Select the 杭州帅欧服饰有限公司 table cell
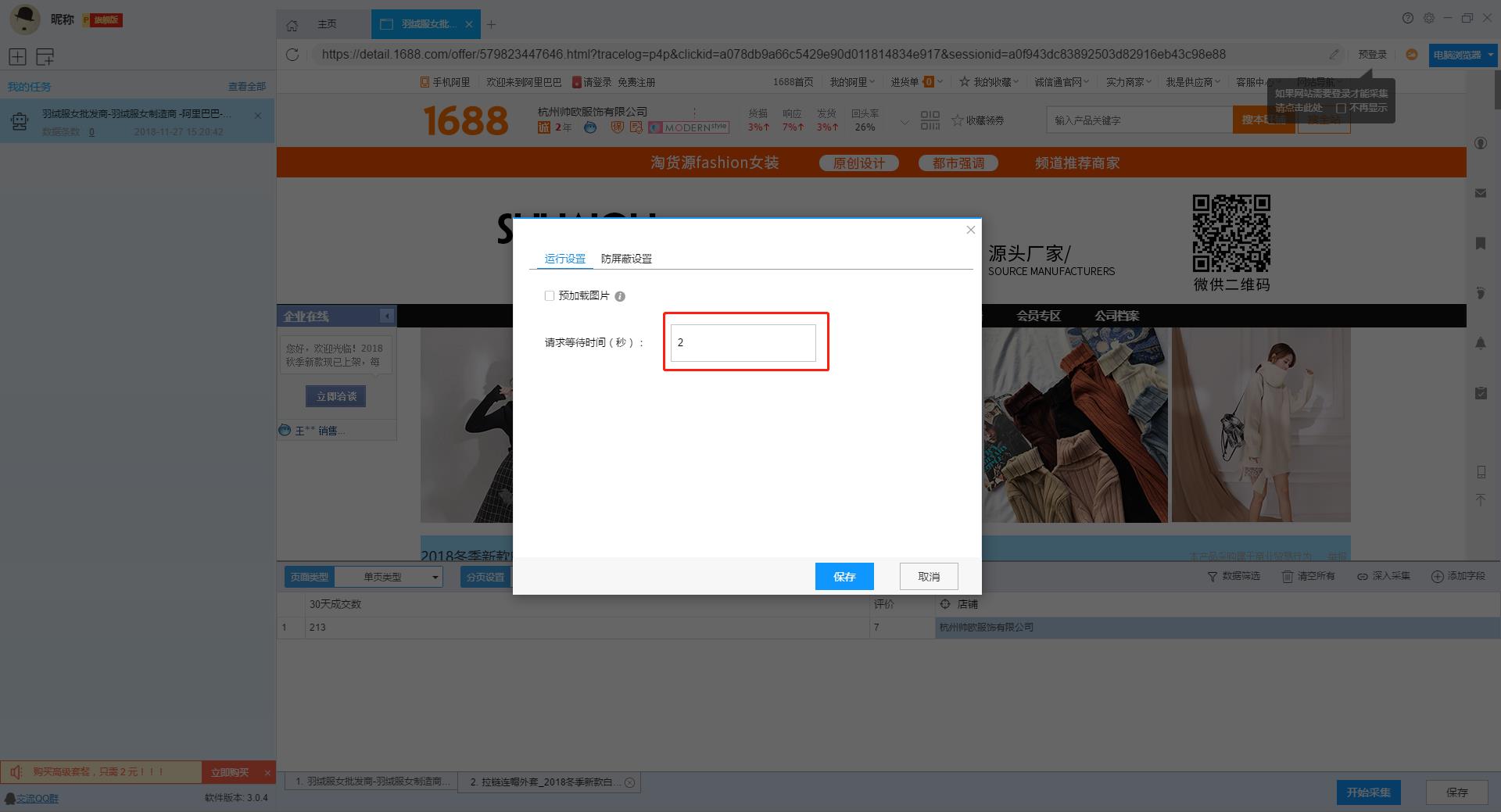Viewport: 1501px width, 812px height. point(1217,627)
